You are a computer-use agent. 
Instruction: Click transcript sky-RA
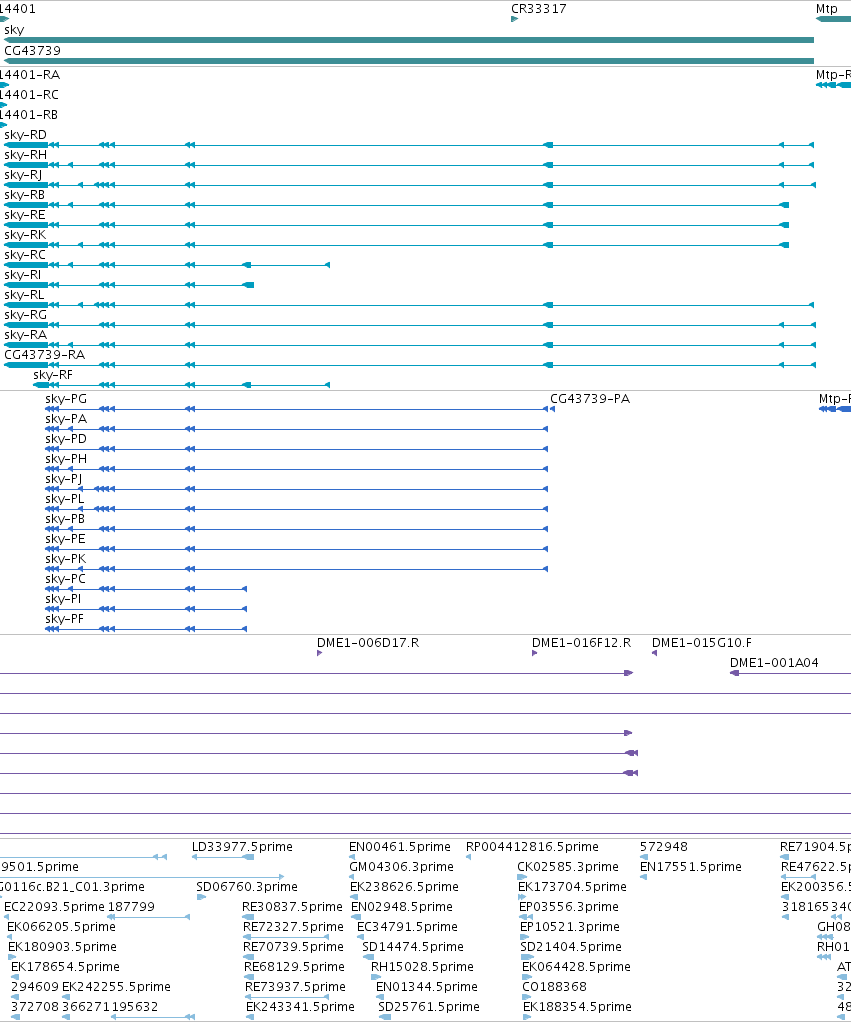(25, 335)
